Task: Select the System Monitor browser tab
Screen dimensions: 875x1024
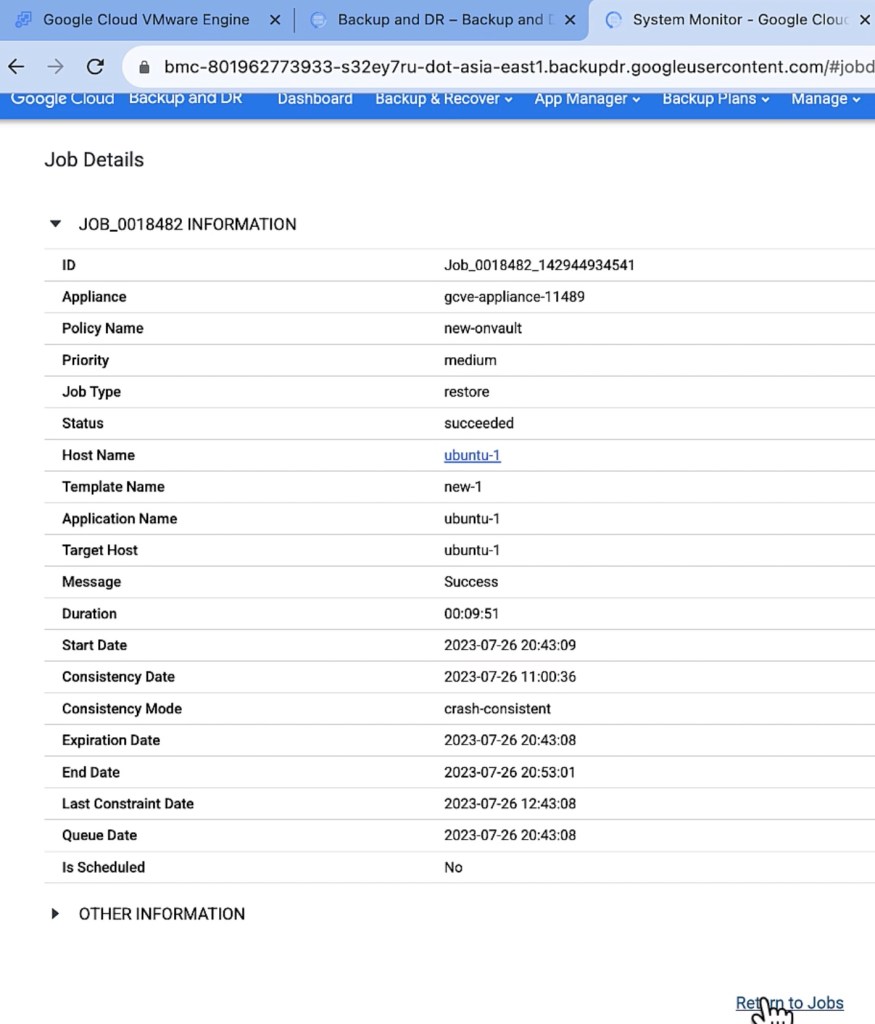Action: tap(735, 20)
